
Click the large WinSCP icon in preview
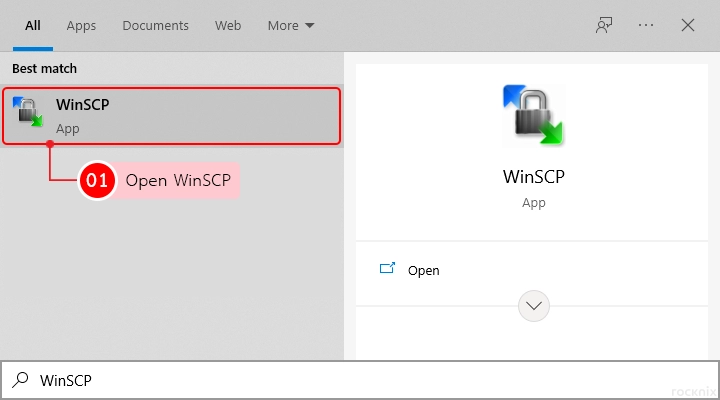coord(533,115)
